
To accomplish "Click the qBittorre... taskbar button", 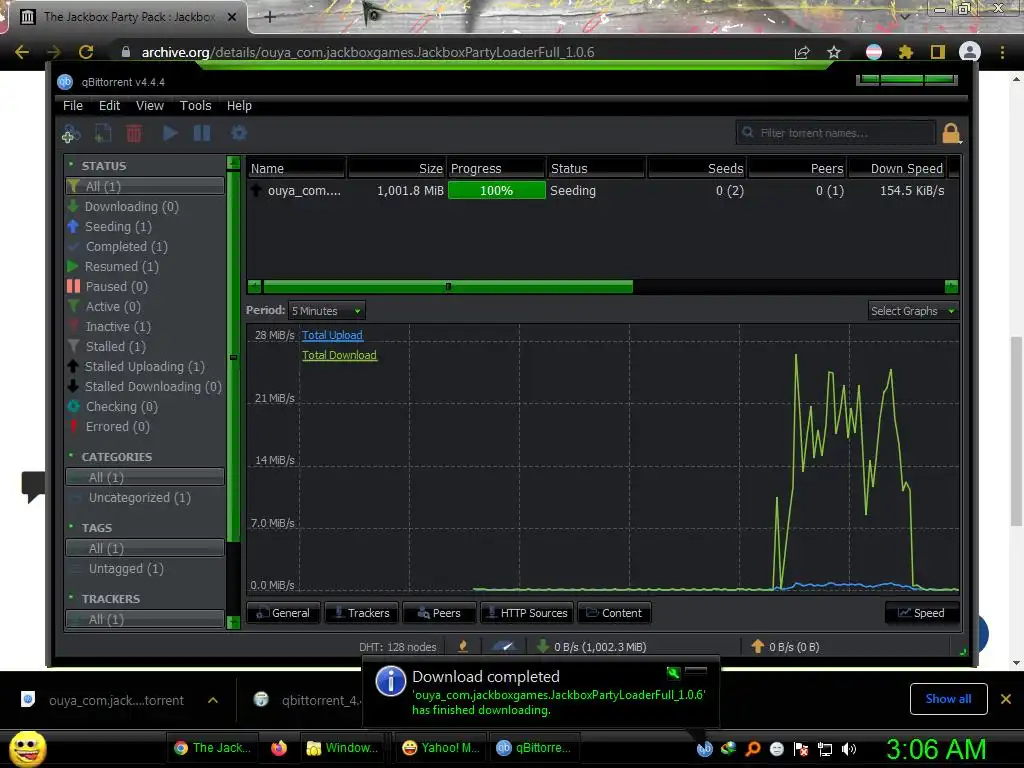I will coord(534,748).
